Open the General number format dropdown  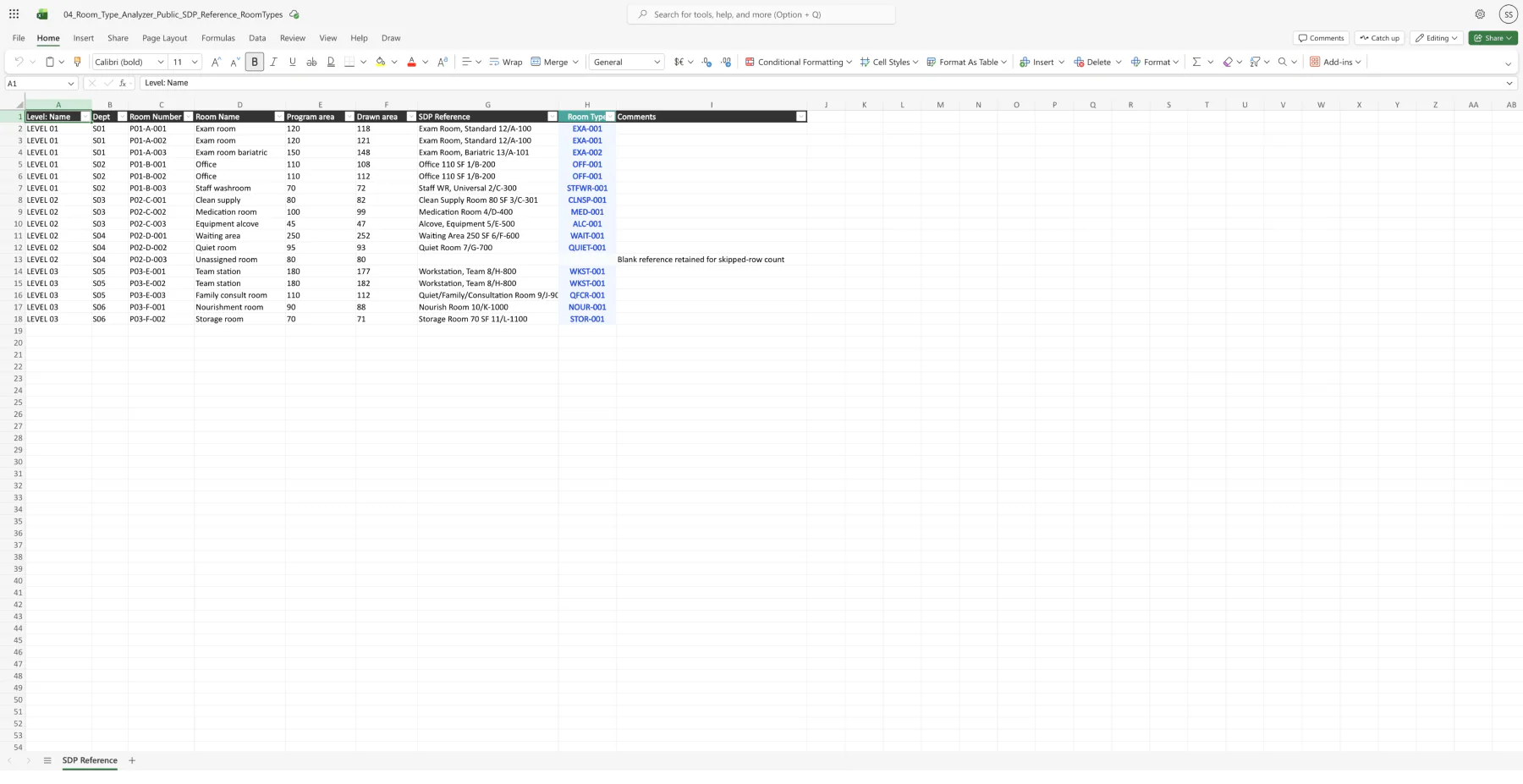(x=657, y=61)
